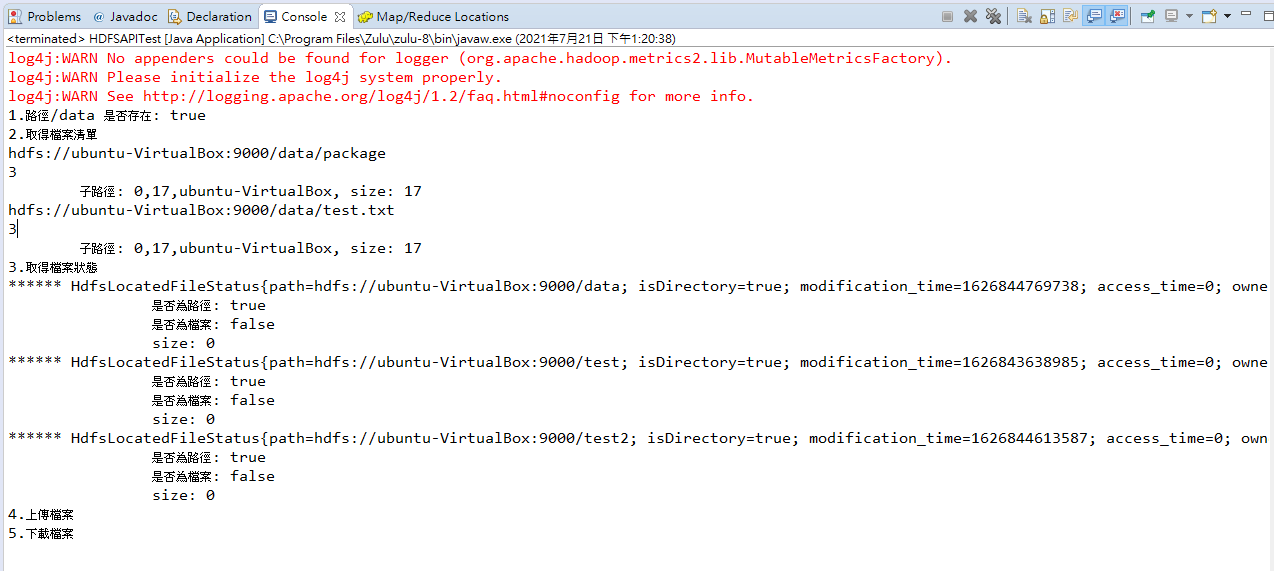This screenshot has width=1274, height=571.
Task: Click the Terminate (stop) console button
Action: point(947,16)
